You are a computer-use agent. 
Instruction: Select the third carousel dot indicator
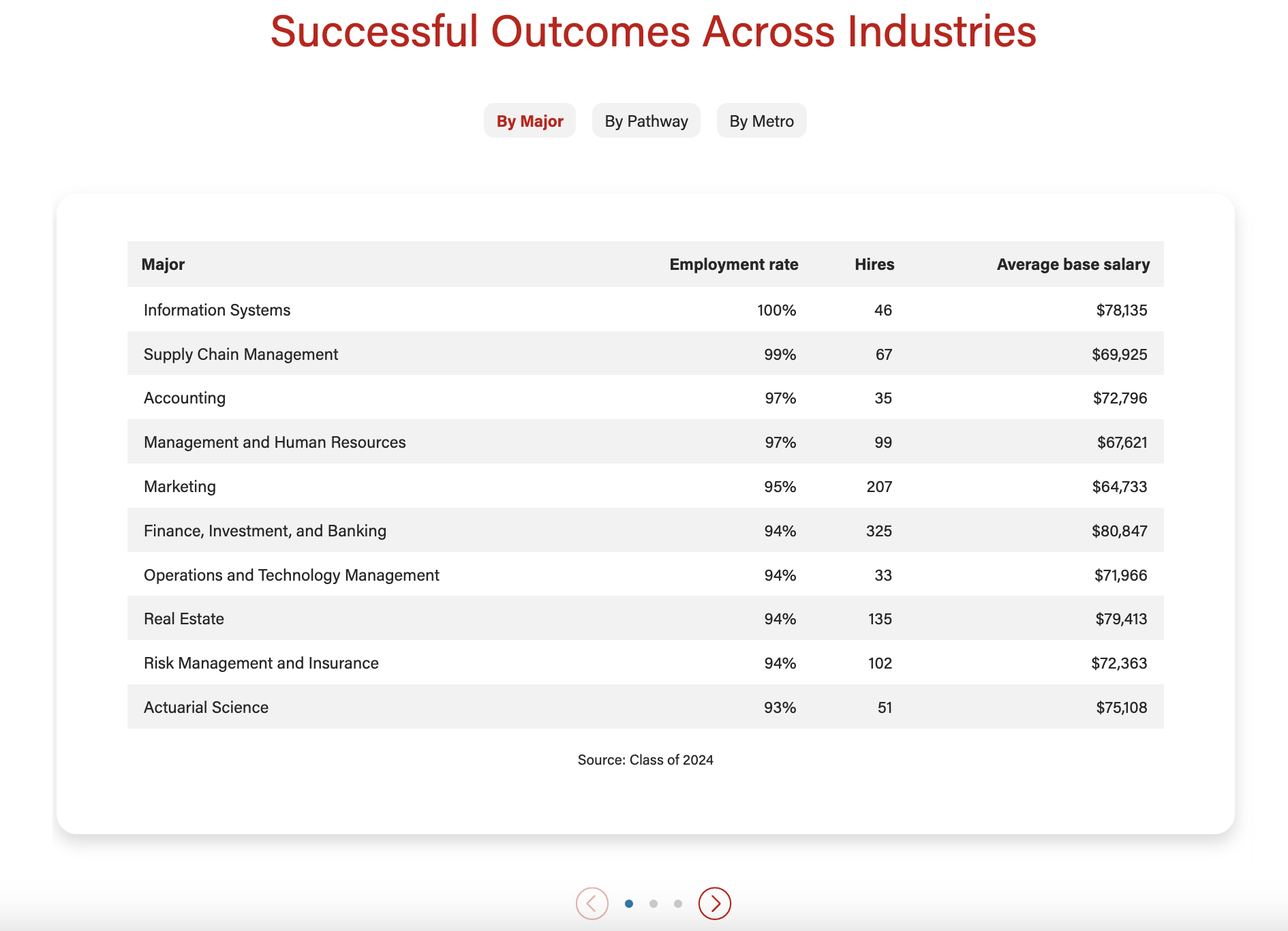coord(677,904)
